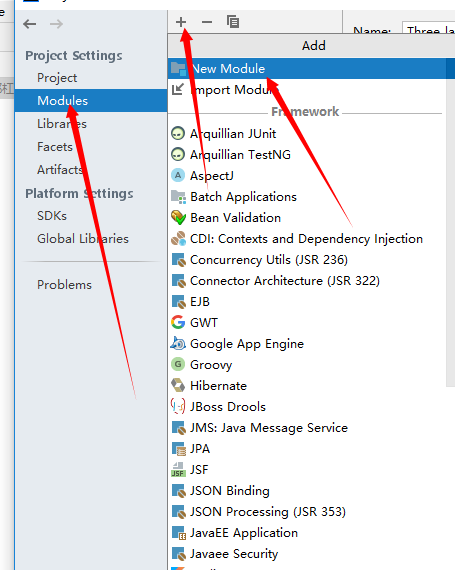The image size is (455, 570).
Task: Click the JBoss Drools icon
Action: pyautogui.click(x=178, y=406)
